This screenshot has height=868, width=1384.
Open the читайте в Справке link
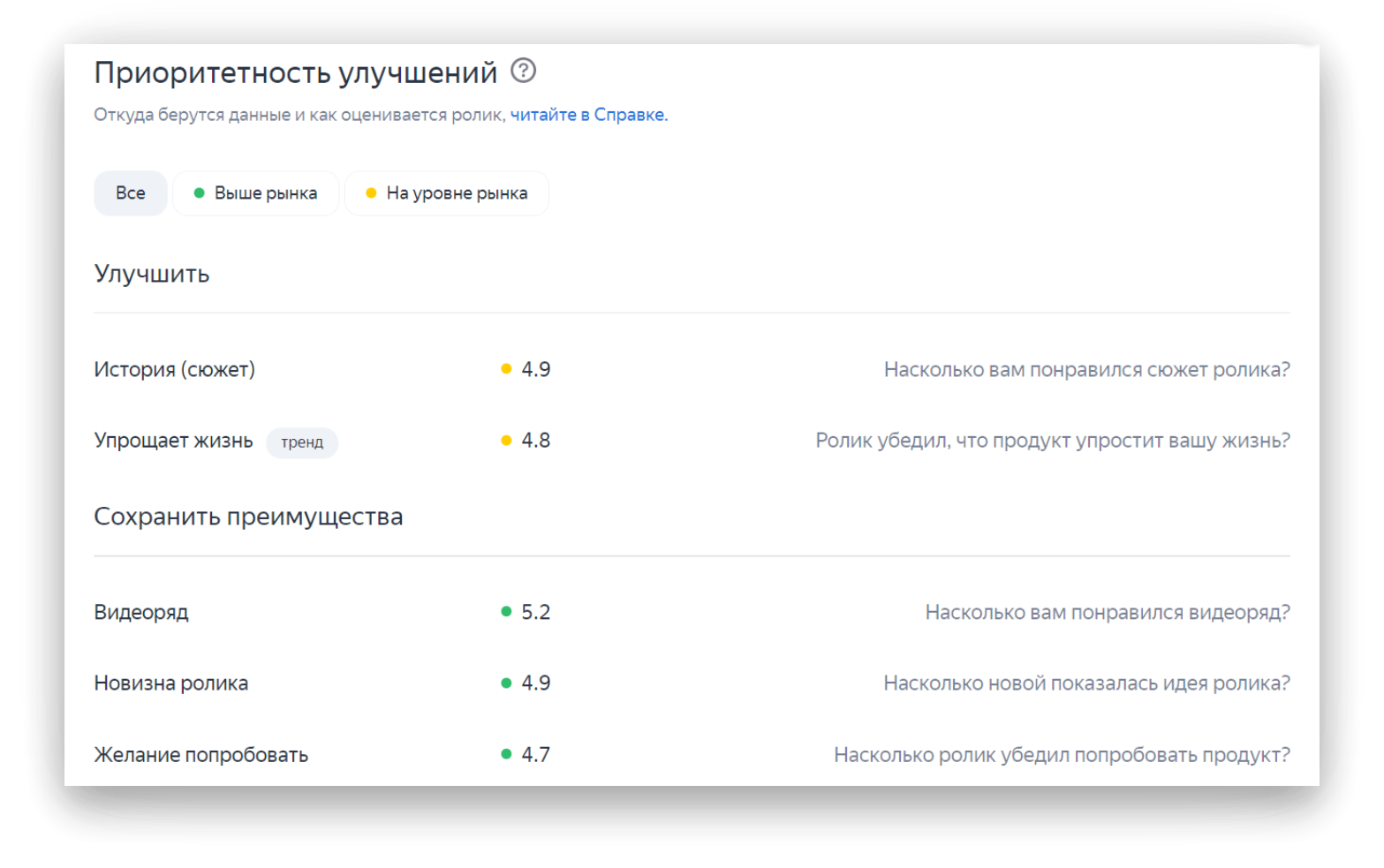588,114
